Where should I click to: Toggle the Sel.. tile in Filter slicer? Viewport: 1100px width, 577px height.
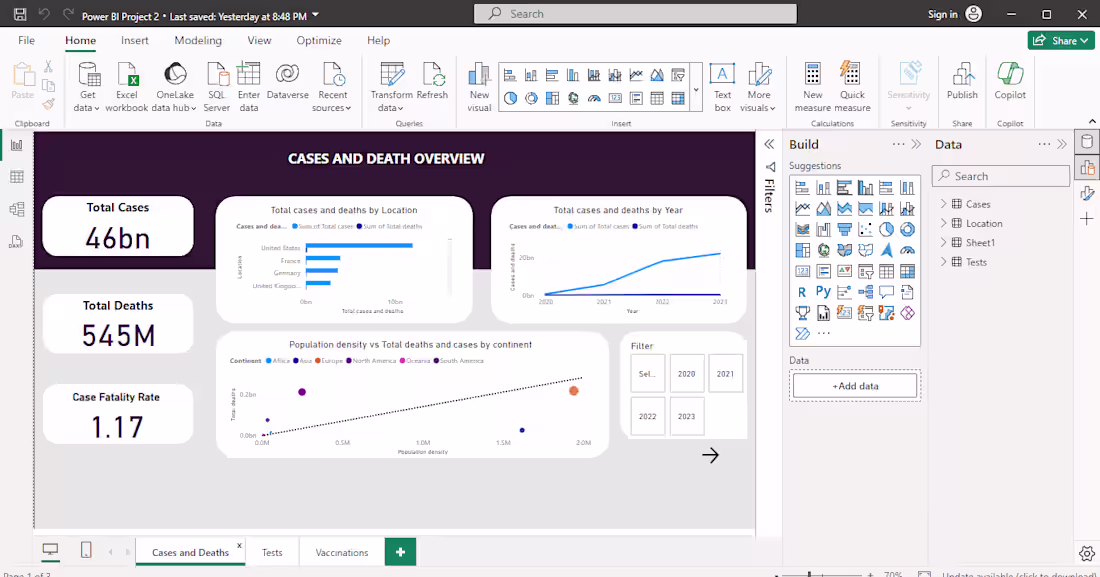(x=648, y=374)
